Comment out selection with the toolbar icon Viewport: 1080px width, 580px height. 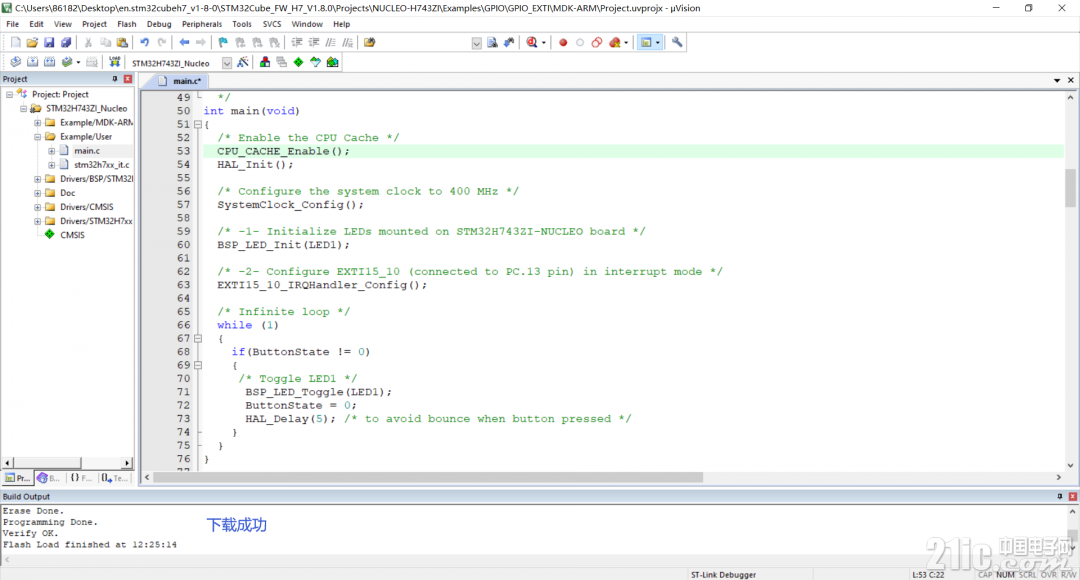point(331,43)
